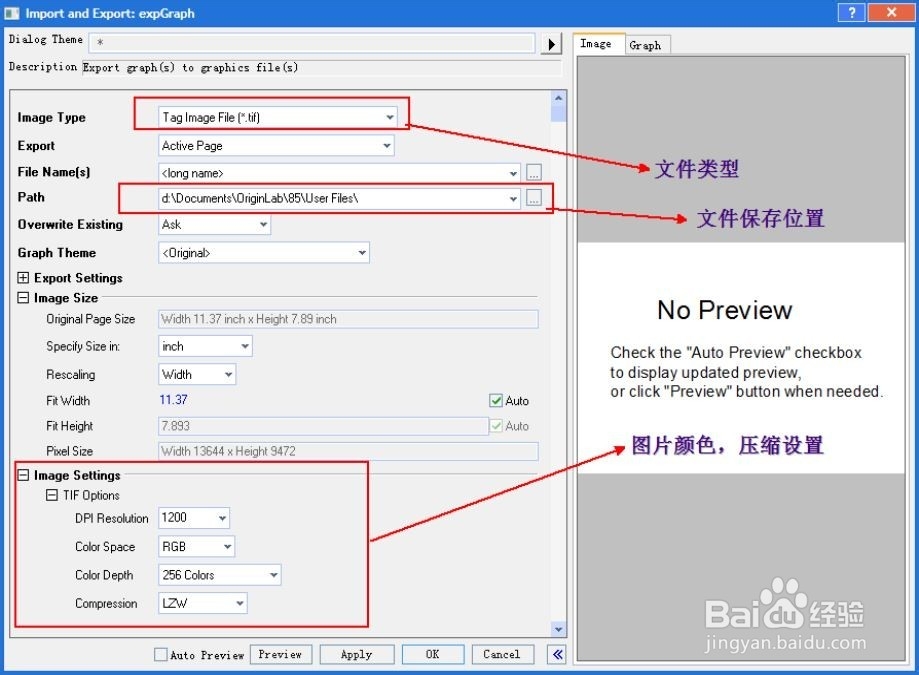Click the Path browse ellipsis button

point(533,199)
